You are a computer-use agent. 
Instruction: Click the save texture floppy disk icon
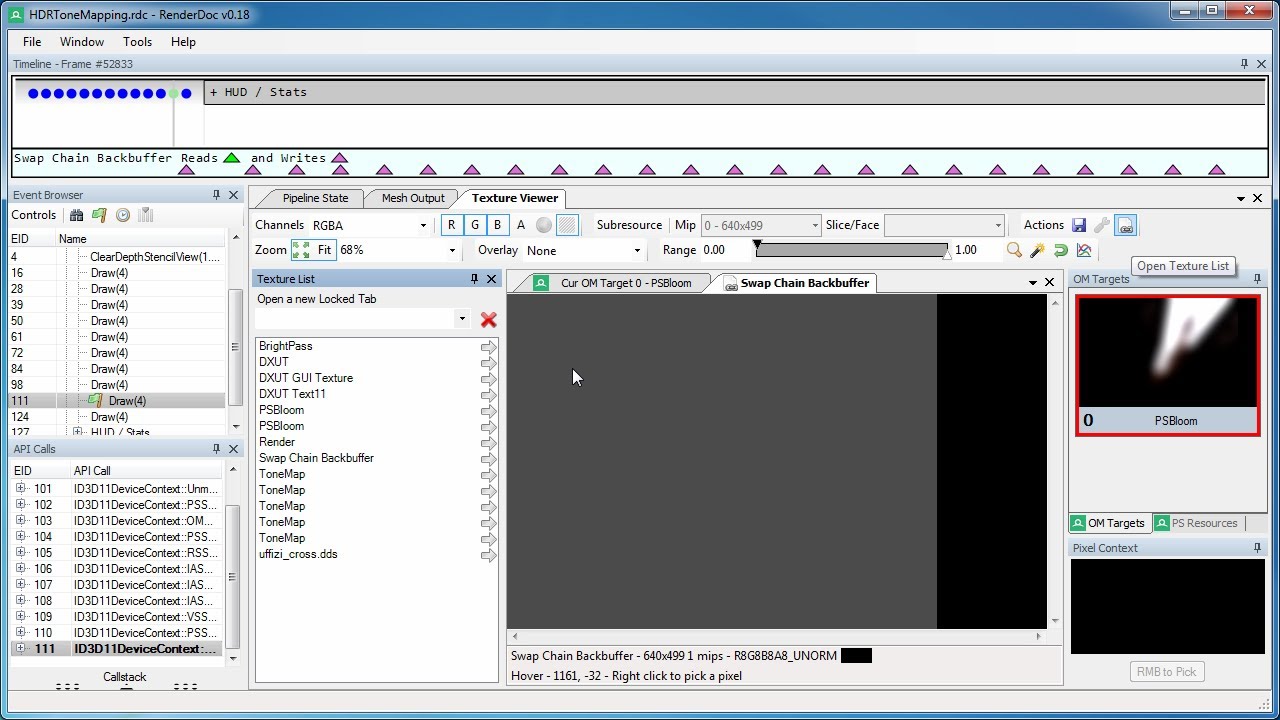pos(1079,225)
